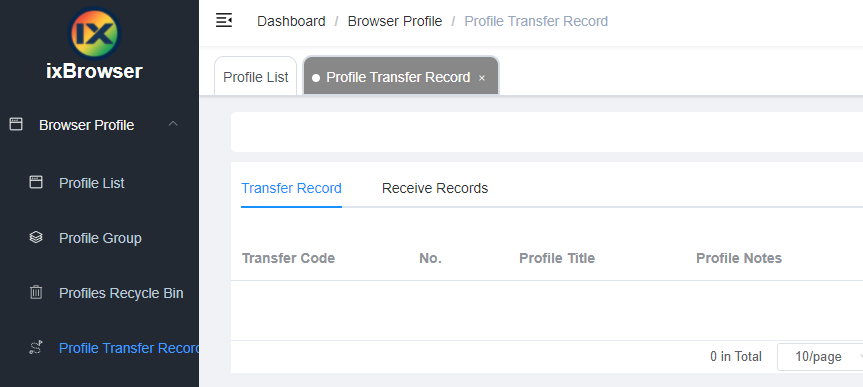Click the dot indicator on active tab
This screenshot has width=863, height=387.
click(x=316, y=78)
